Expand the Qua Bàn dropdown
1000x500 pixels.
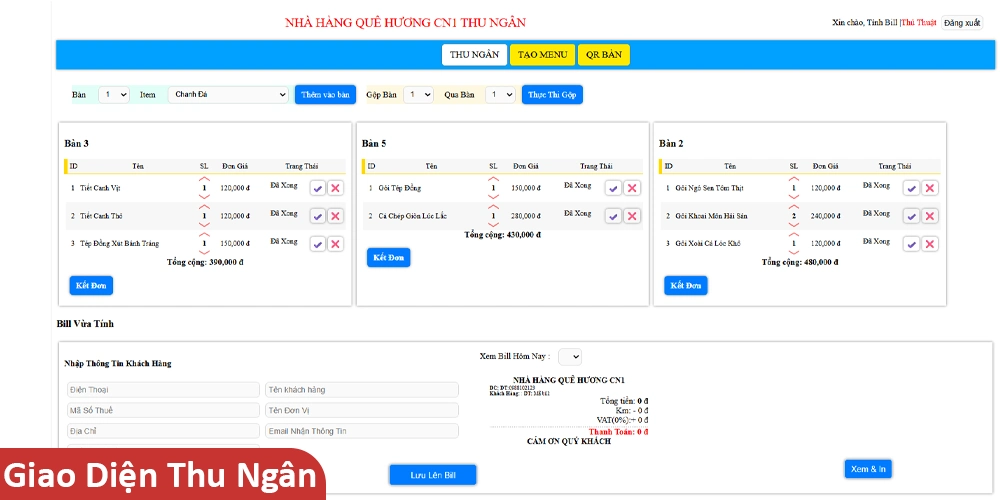pos(500,95)
